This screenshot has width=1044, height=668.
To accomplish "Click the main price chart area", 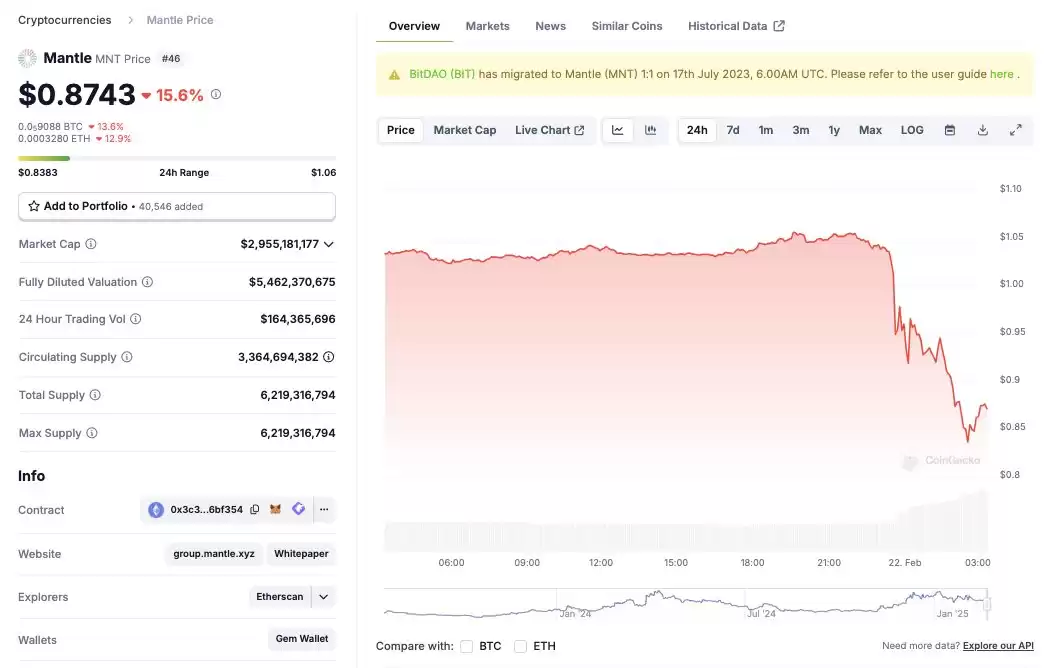I will click(686, 360).
